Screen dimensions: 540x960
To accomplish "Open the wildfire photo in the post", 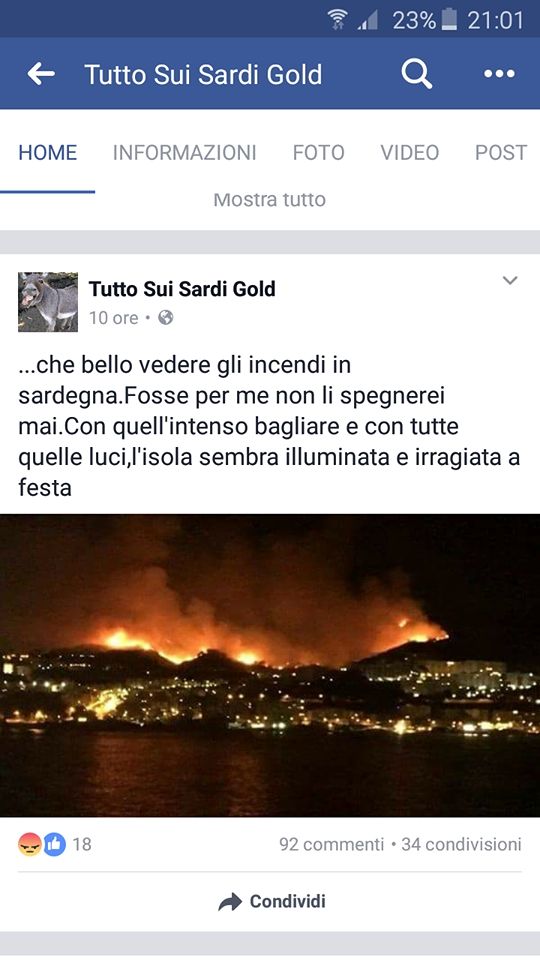I will coord(270,665).
